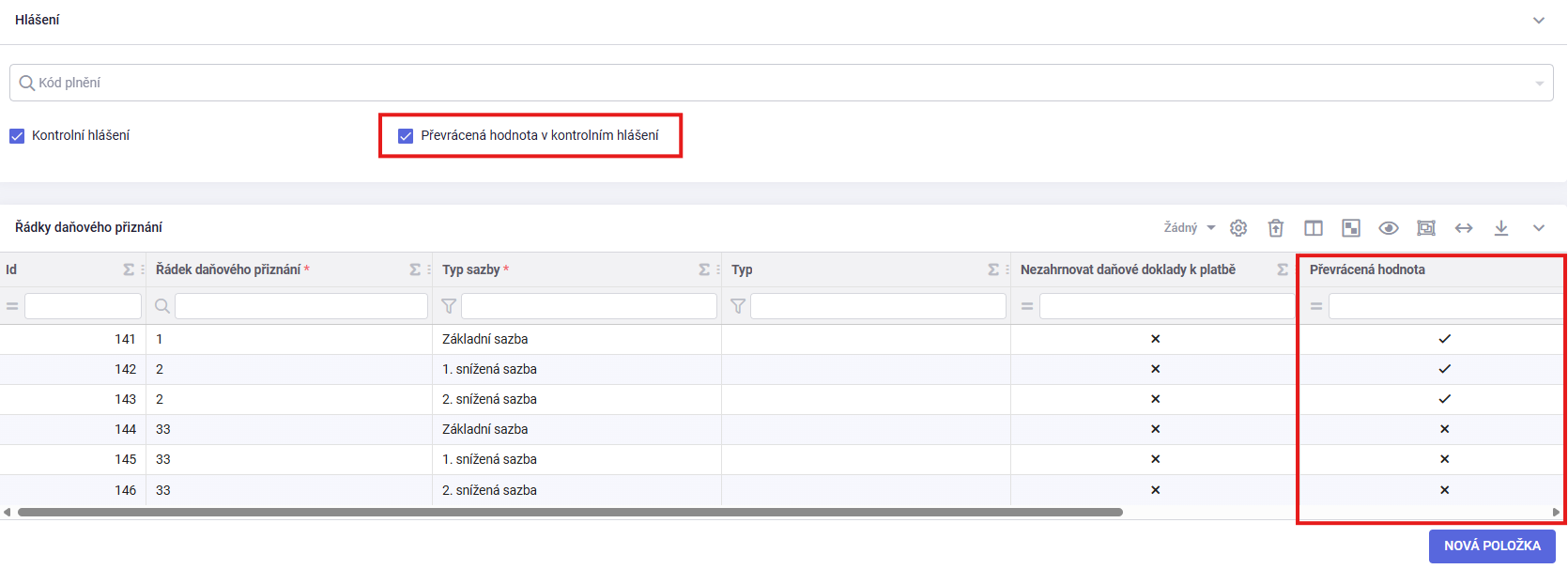Screen dimensions: 1568x569
Task: Click the filter funnel icon under Typ sazby
Action: (x=449, y=306)
